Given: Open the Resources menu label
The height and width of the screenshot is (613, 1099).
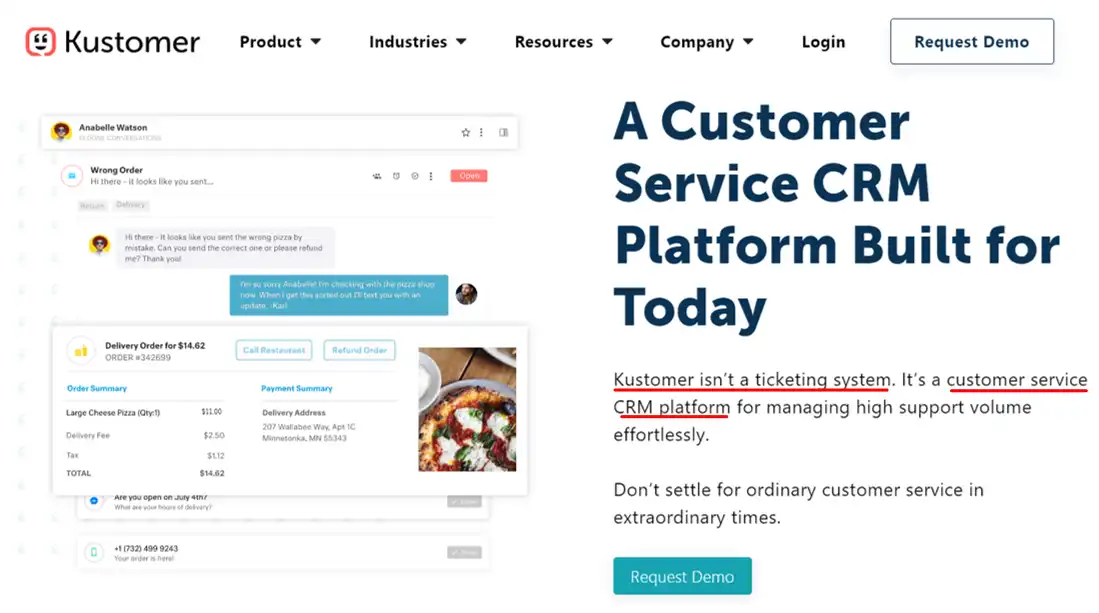Looking at the screenshot, I should (x=554, y=42).
